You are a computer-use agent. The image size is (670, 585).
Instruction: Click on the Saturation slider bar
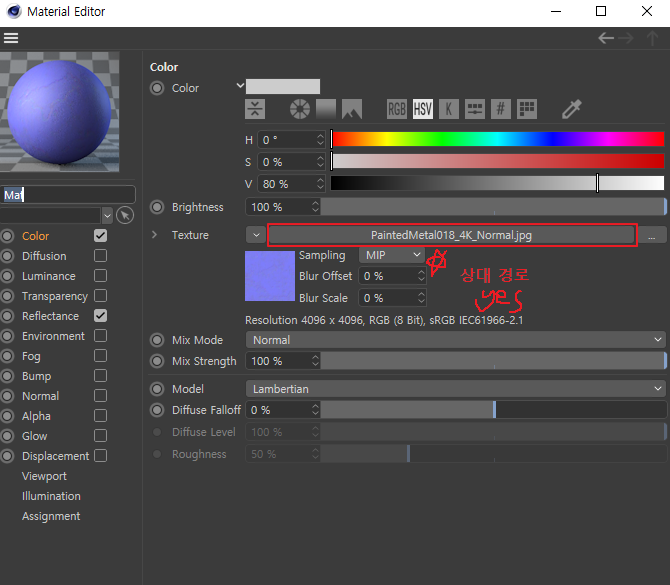coord(498,162)
